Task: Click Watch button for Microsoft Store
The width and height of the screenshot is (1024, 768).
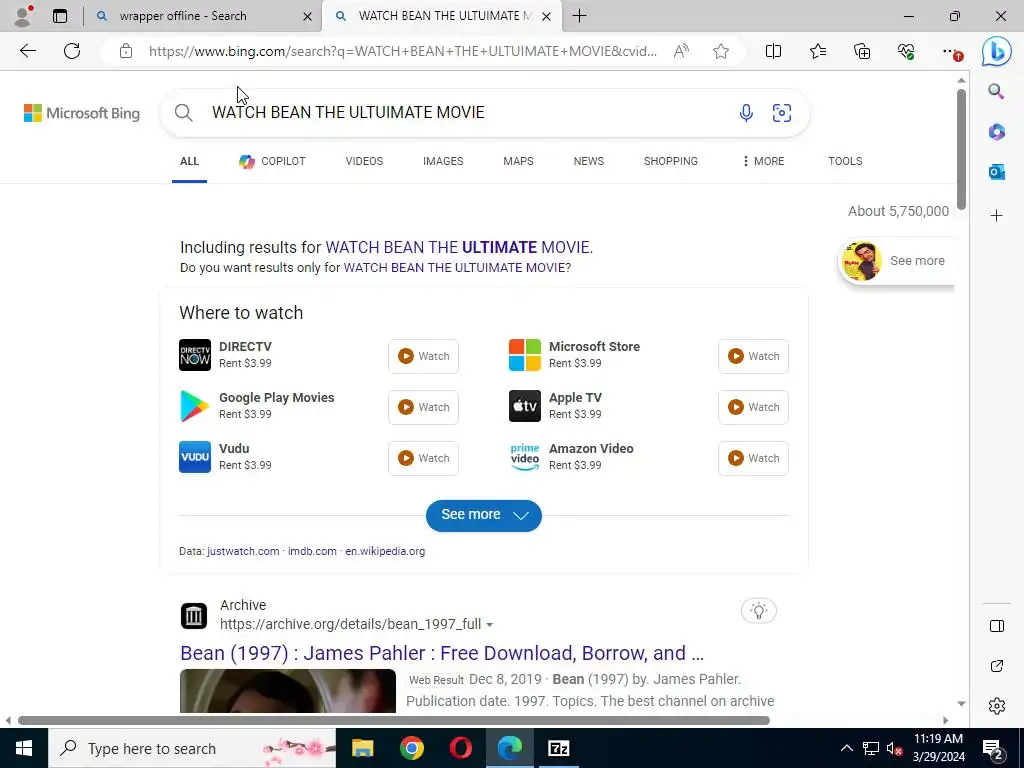Action: click(753, 356)
